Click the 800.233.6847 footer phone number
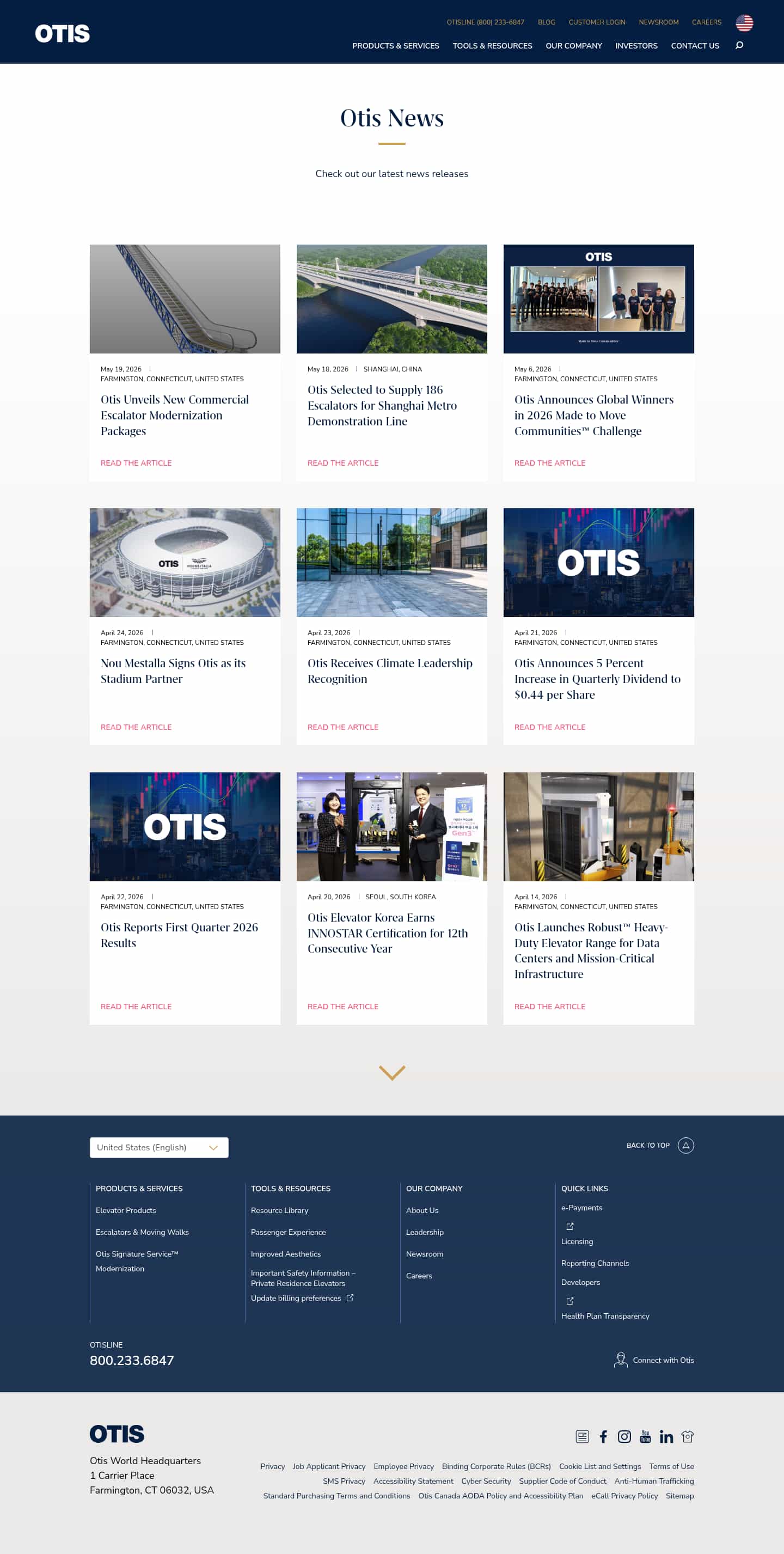This screenshot has height=1554, width=784. [x=132, y=1360]
